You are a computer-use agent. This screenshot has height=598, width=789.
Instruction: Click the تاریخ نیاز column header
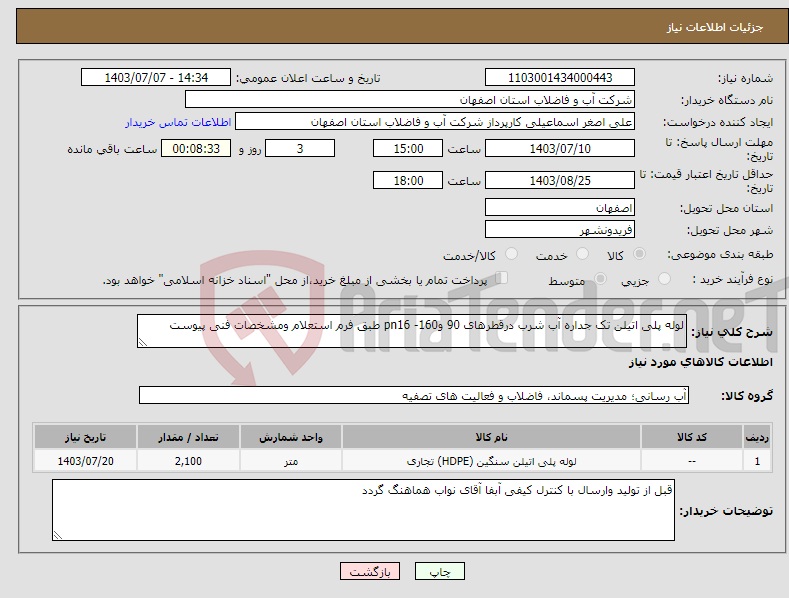click(x=86, y=437)
